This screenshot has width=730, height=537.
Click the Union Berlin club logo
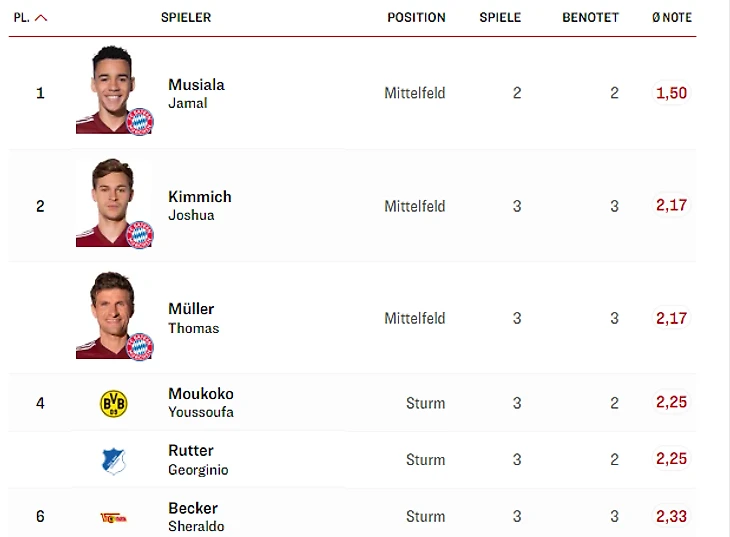[x=112, y=517]
